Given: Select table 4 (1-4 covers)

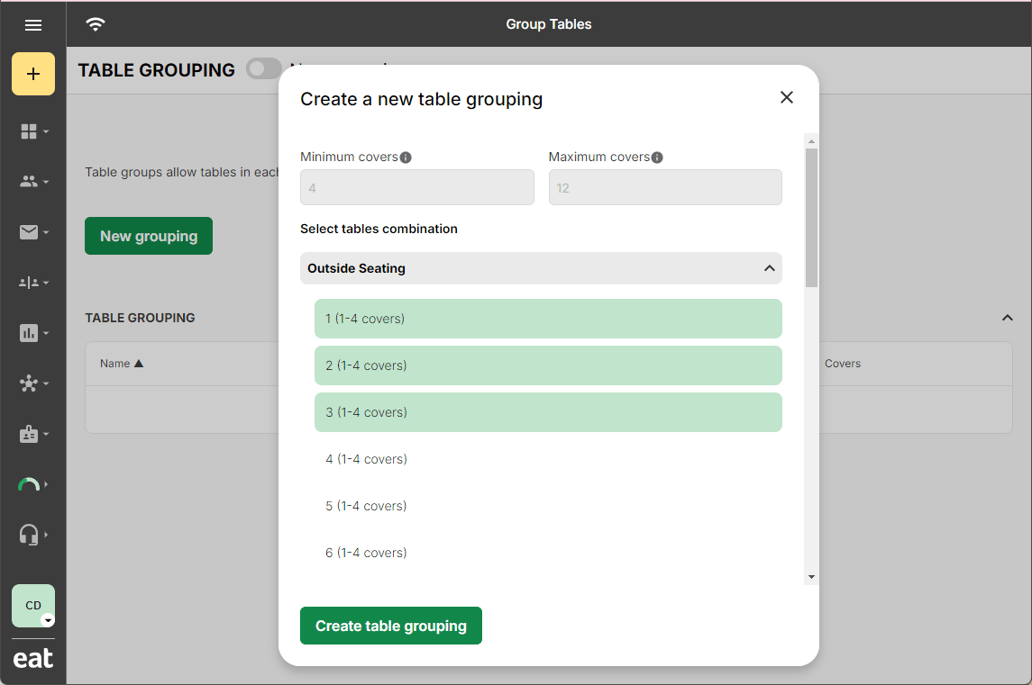Looking at the screenshot, I should coord(547,459).
